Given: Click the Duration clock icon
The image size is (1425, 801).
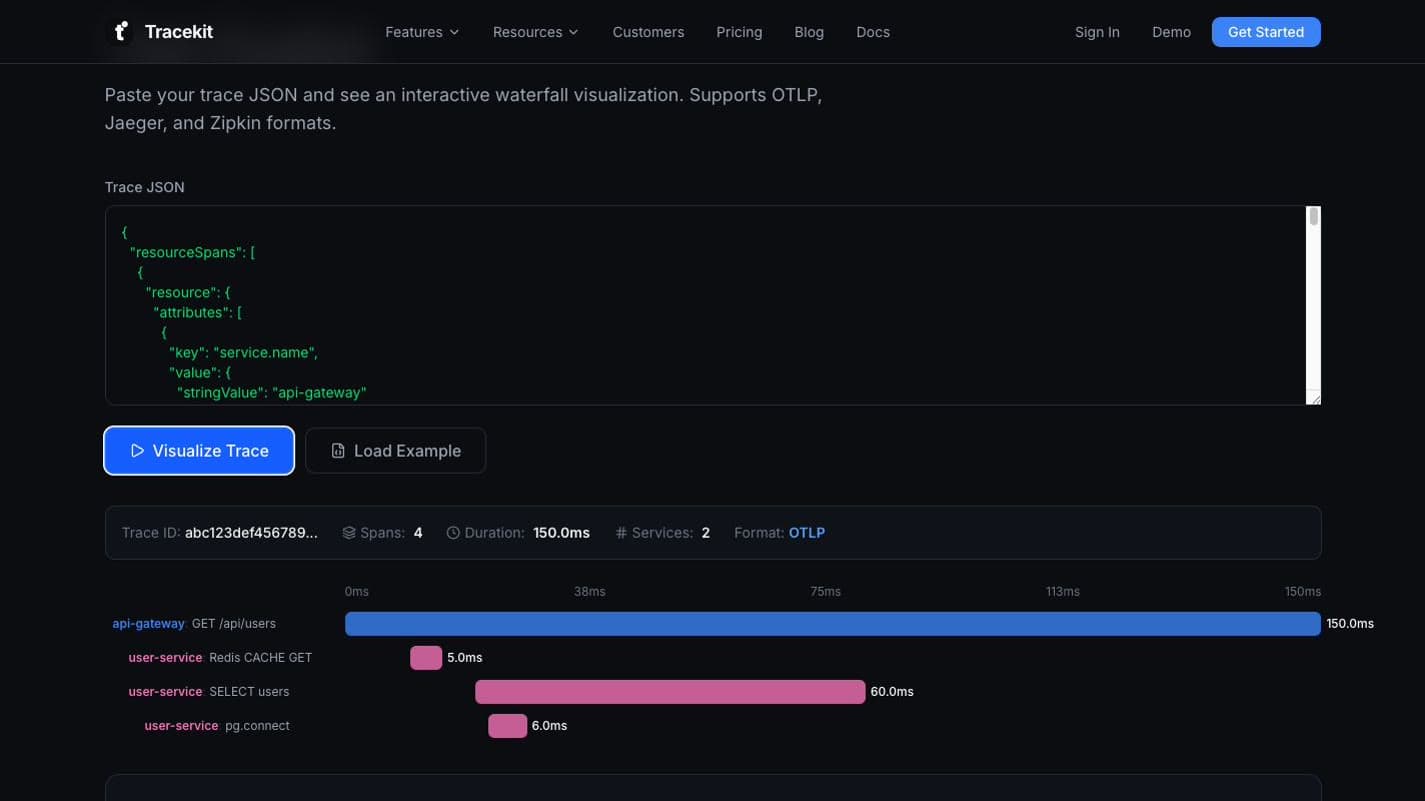Looking at the screenshot, I should pos(453,533).
